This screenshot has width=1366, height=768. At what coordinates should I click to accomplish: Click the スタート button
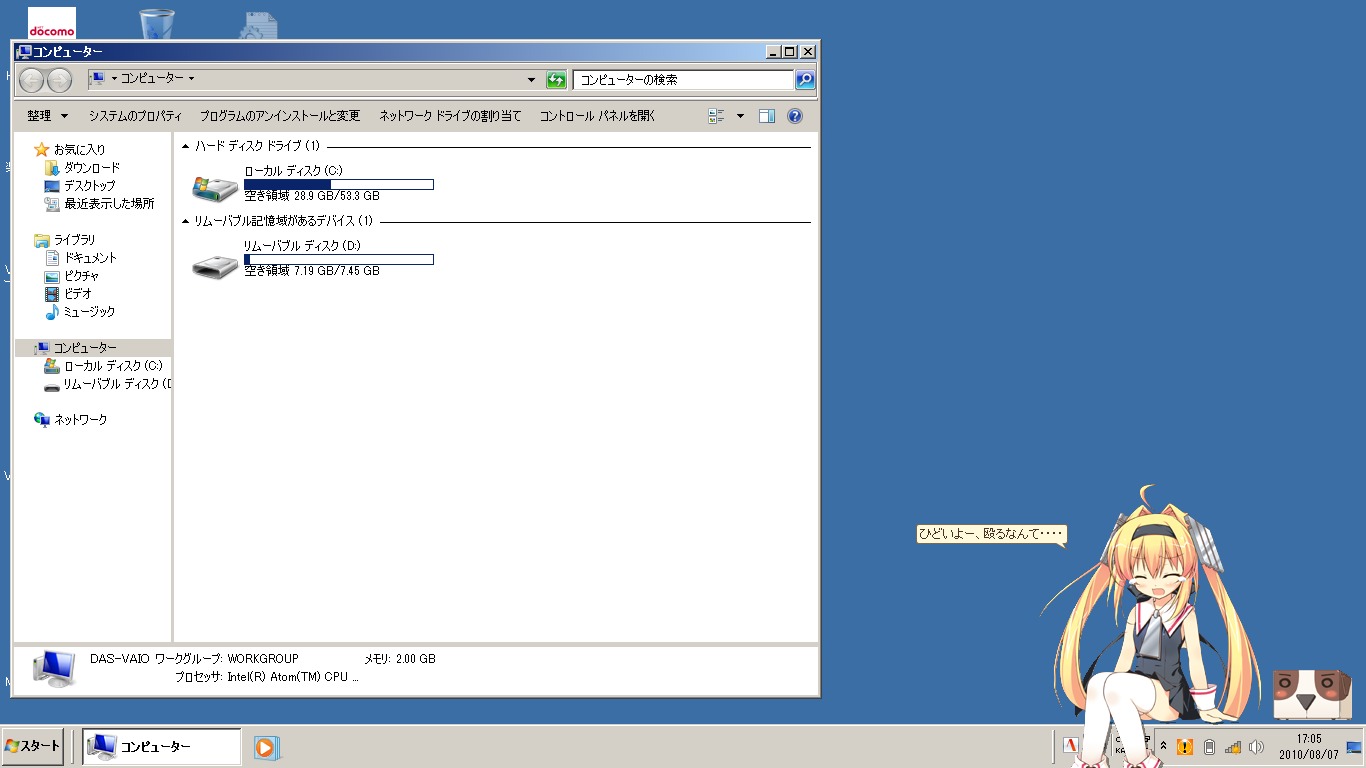pyautogui.click(x=33, y=746)
